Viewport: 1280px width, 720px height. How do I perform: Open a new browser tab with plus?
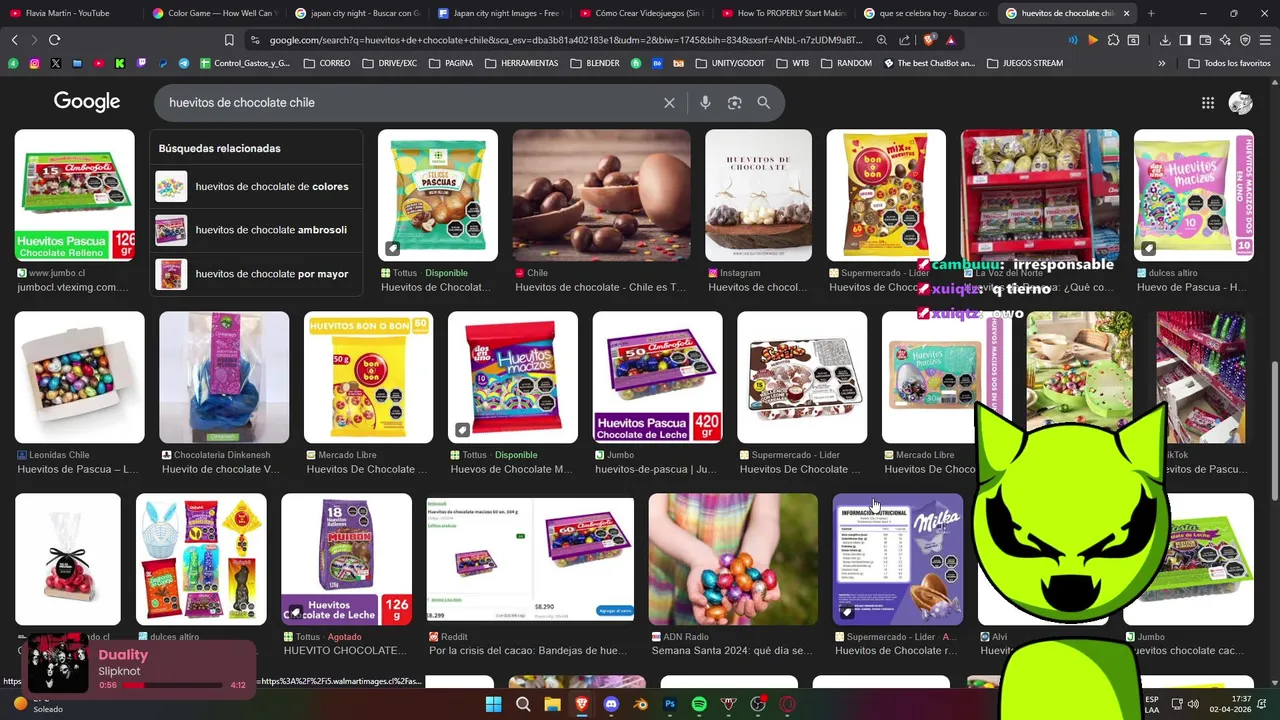(x=1151, y=13)
